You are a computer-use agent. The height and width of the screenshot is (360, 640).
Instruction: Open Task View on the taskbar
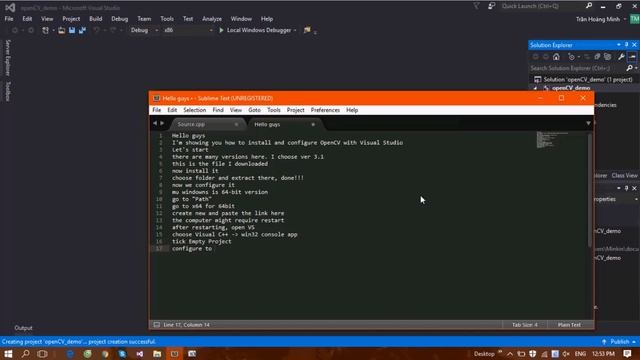(42, 353)
